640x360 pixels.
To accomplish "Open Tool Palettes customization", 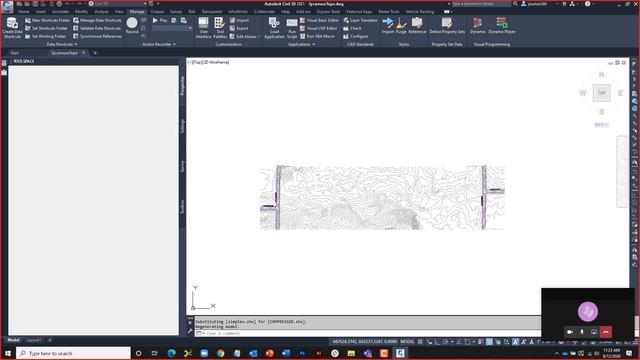I will pyautogui.click(x=220, y=28).
